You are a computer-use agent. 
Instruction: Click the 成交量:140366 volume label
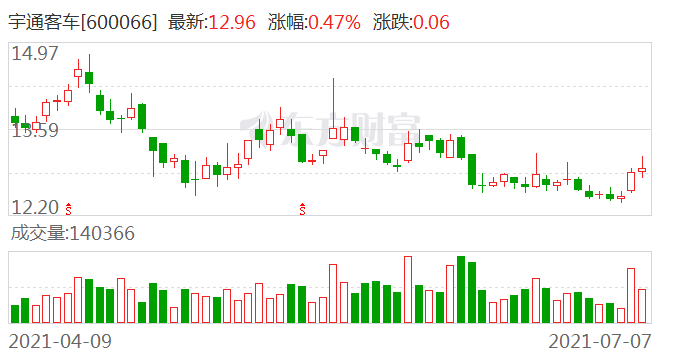pos(72,233)
